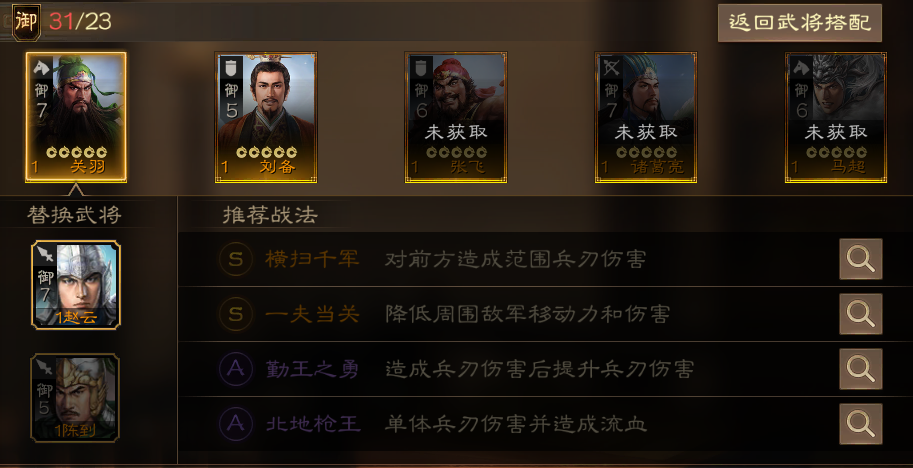Image resolution: width=913 pixels, height=468 pixels.
Task: Open magnifier for 一夫当关 skill
Action: coord(861,314)
